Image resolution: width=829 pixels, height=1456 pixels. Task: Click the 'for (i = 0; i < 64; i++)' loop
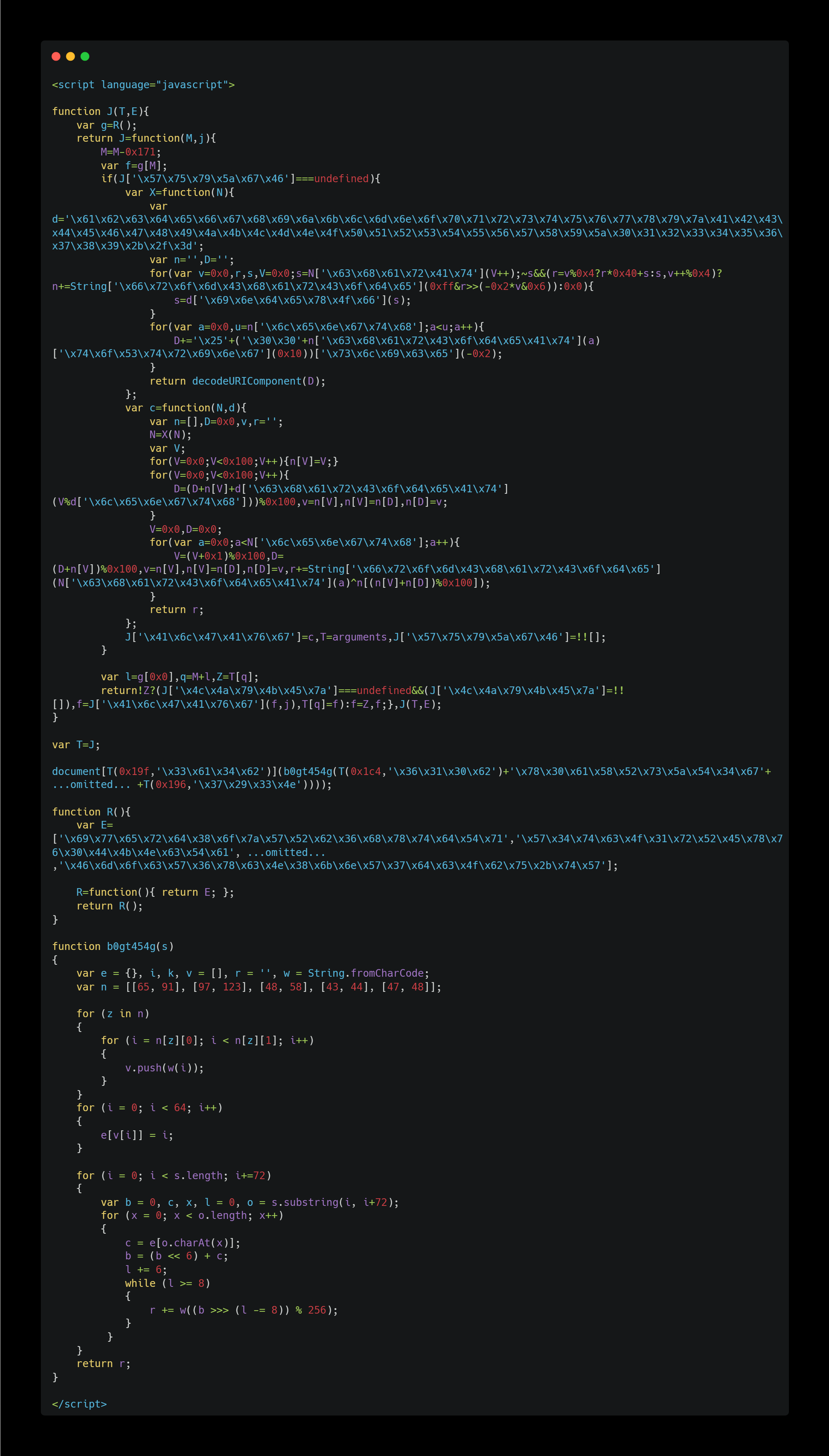pos(150,1108)
